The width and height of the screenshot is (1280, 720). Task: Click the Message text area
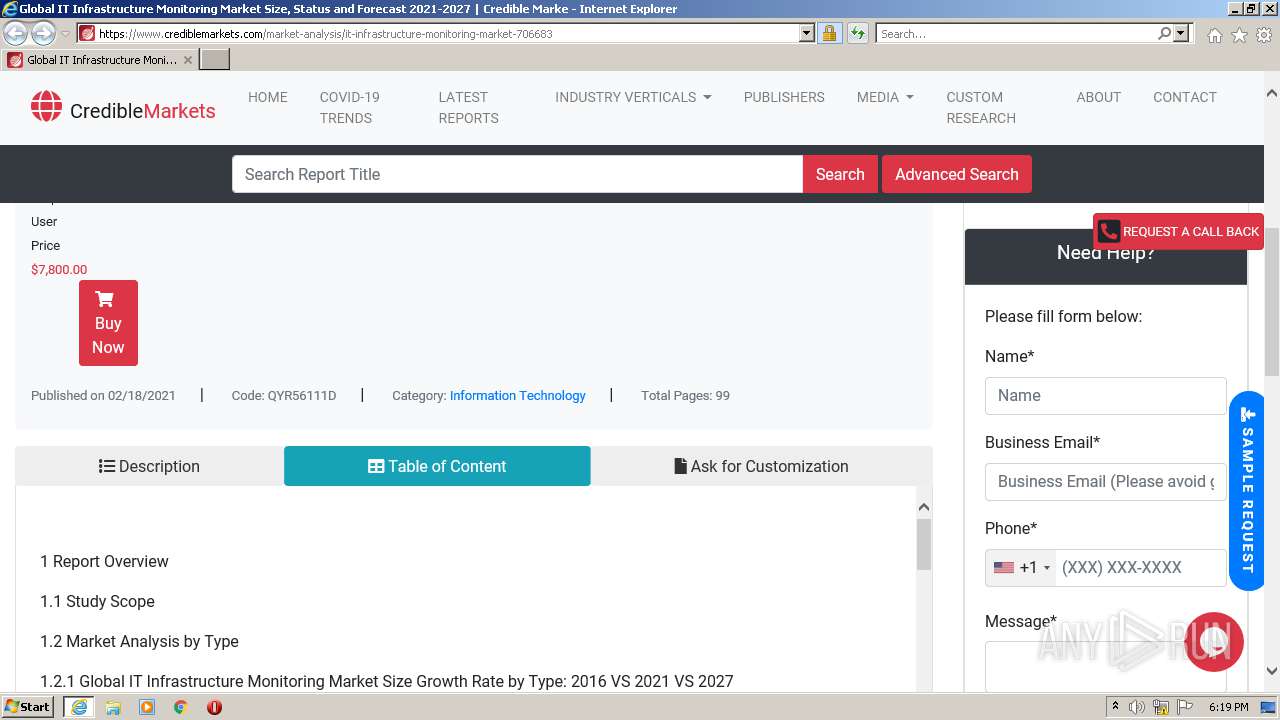[1106, 666]
